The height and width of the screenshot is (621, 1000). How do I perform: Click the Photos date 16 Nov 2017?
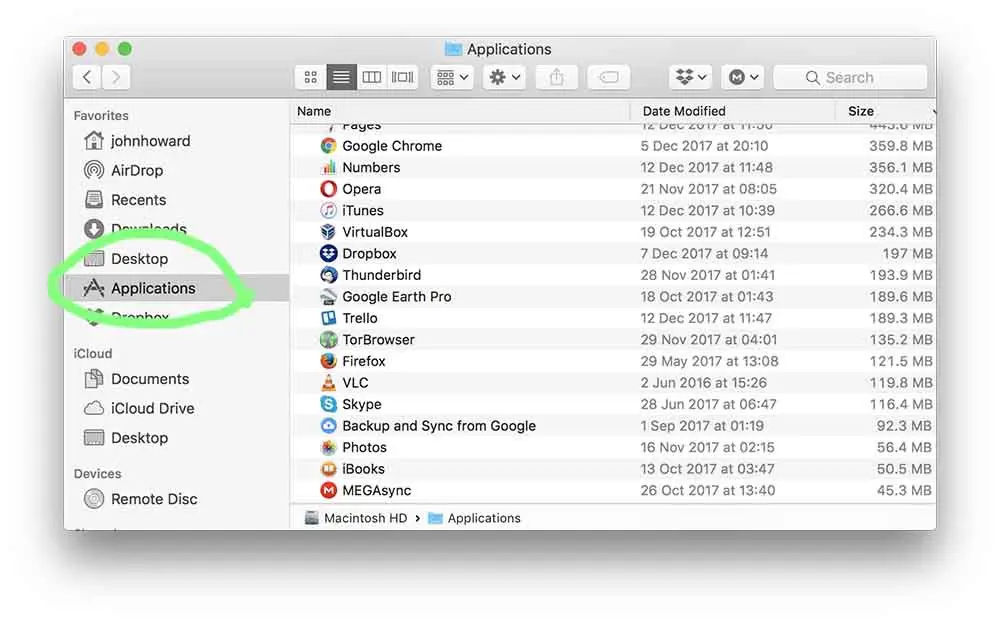[707, 448]
